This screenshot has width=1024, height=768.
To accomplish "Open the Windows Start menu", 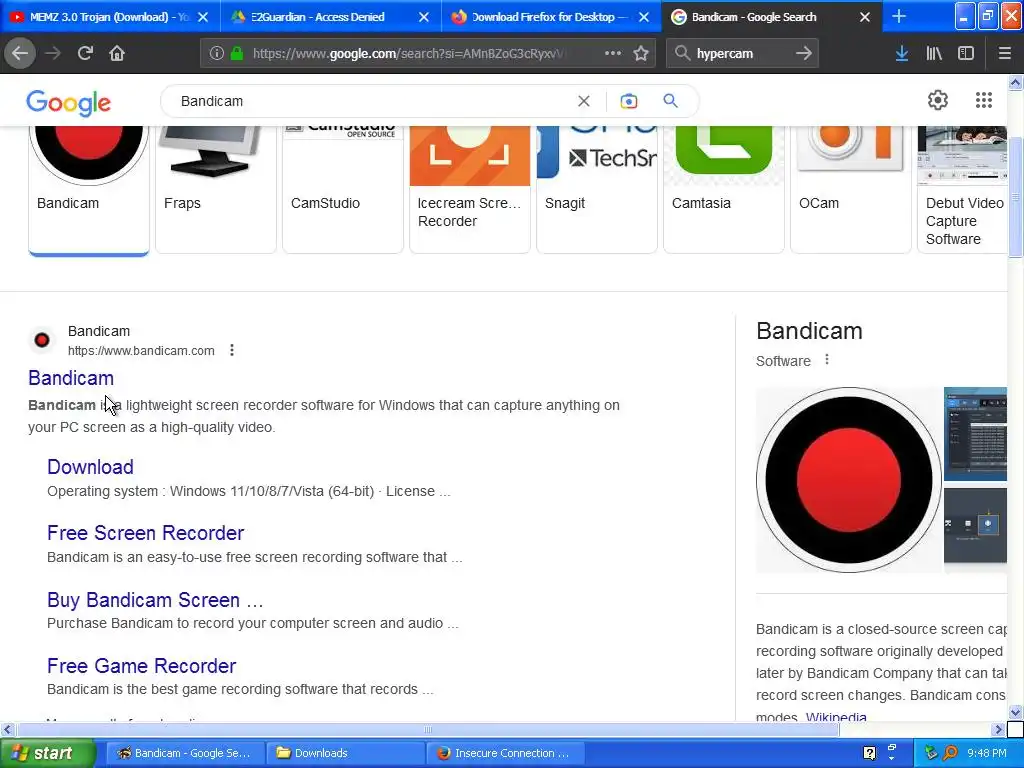I will (48, 753).
